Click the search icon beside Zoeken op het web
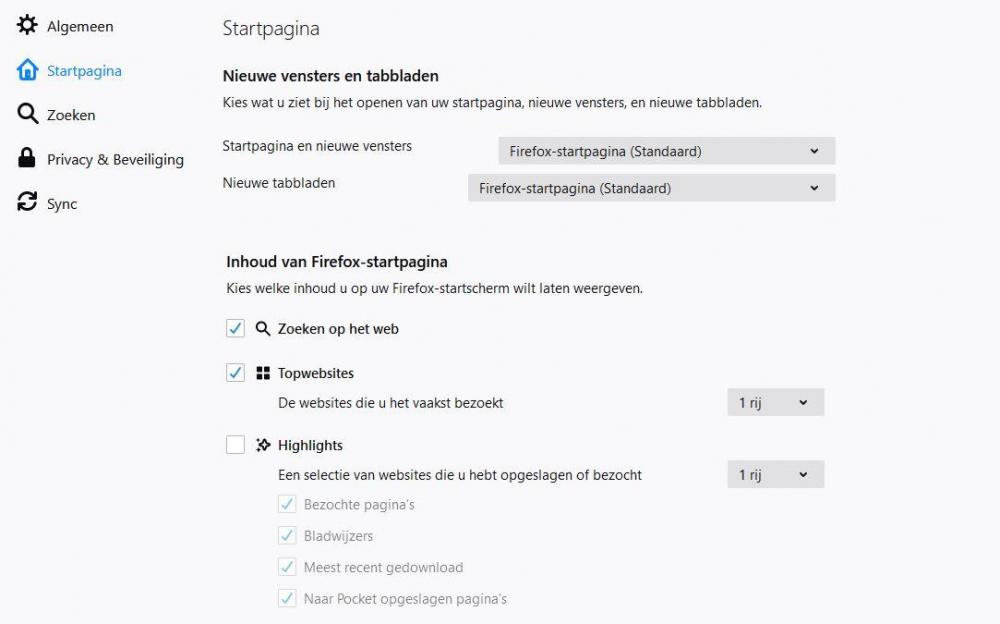The image size is (1000, 624). [x=263, y=328]
